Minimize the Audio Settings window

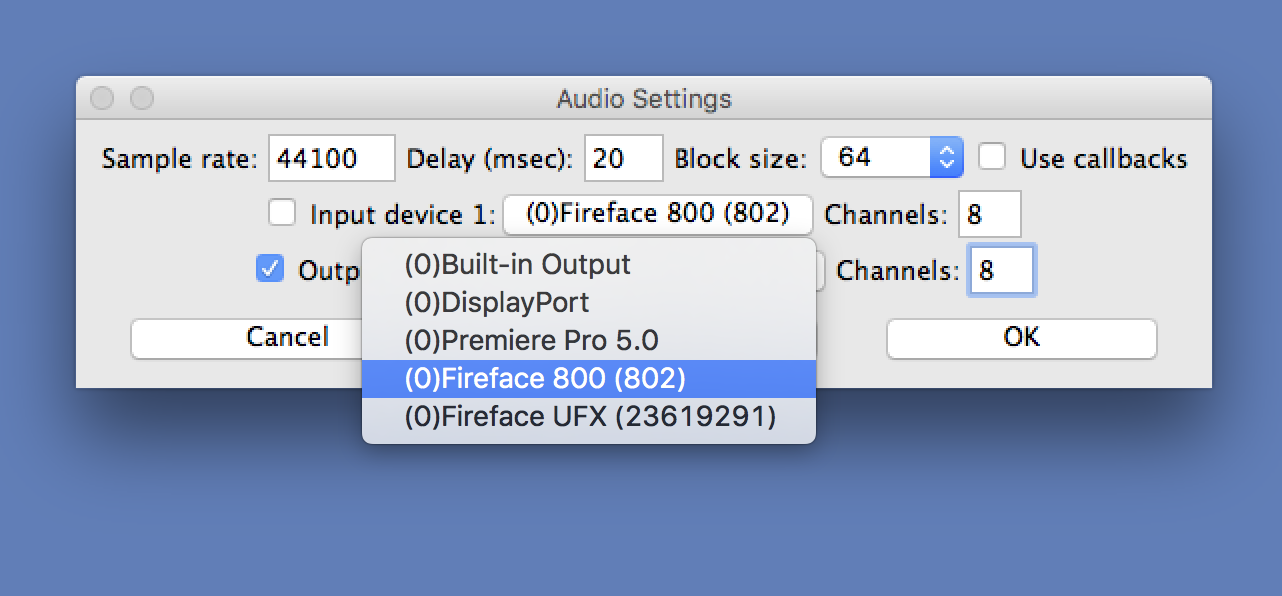point(142,98)
